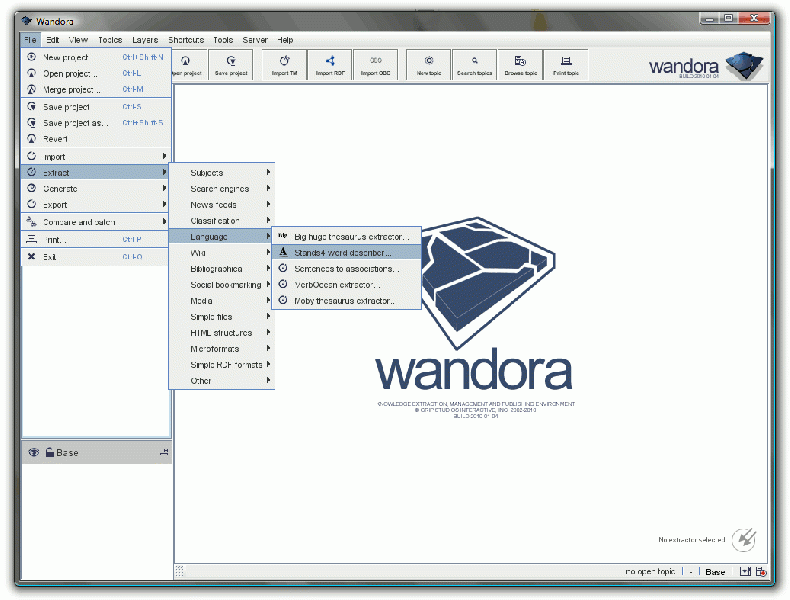Open Search topics from the toolbar
The image size is (790, 600).
pyautogui.click(x=475, y=64)
